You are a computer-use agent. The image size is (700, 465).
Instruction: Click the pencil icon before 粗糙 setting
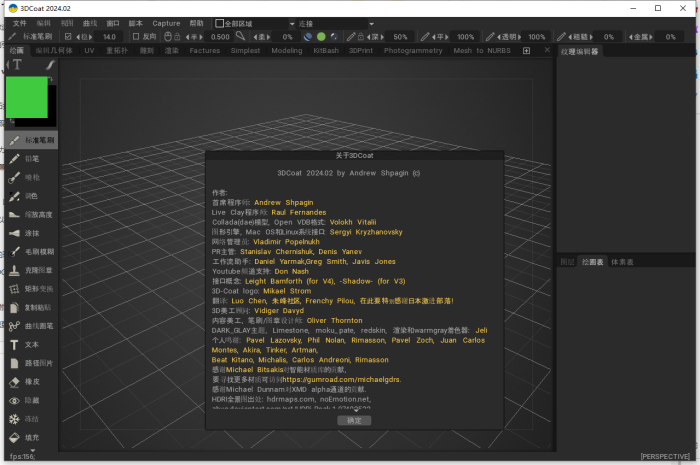(x=561, y=37)
